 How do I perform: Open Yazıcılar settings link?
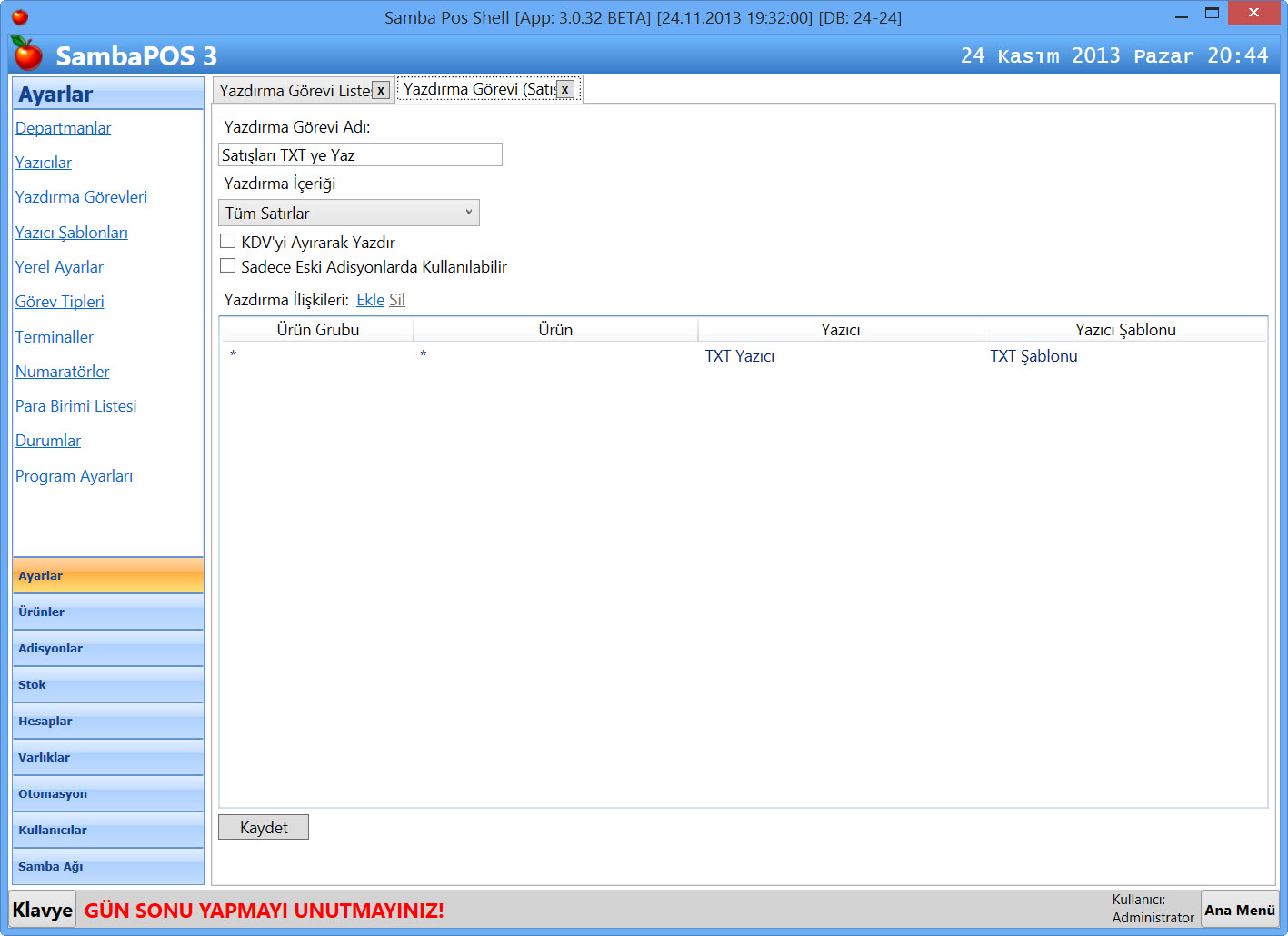(44, 163)
